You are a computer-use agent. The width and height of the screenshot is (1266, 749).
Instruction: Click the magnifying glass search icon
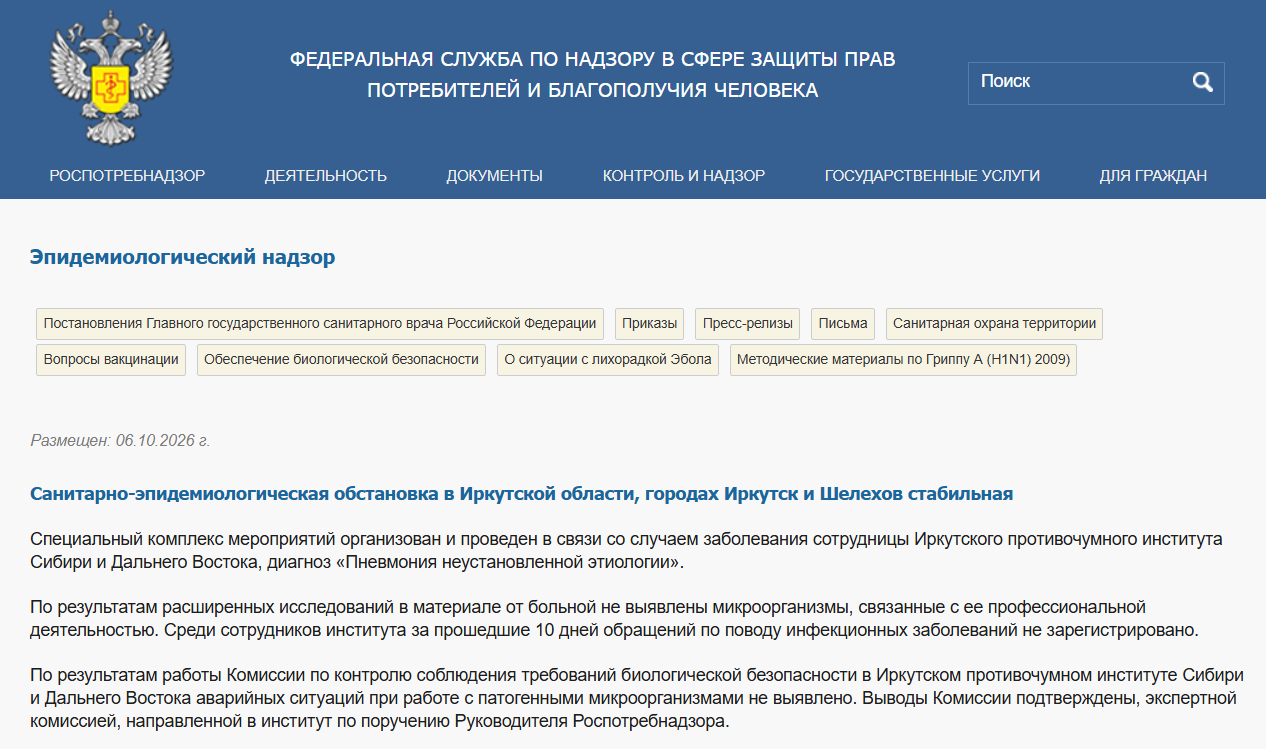point(1202,82)
